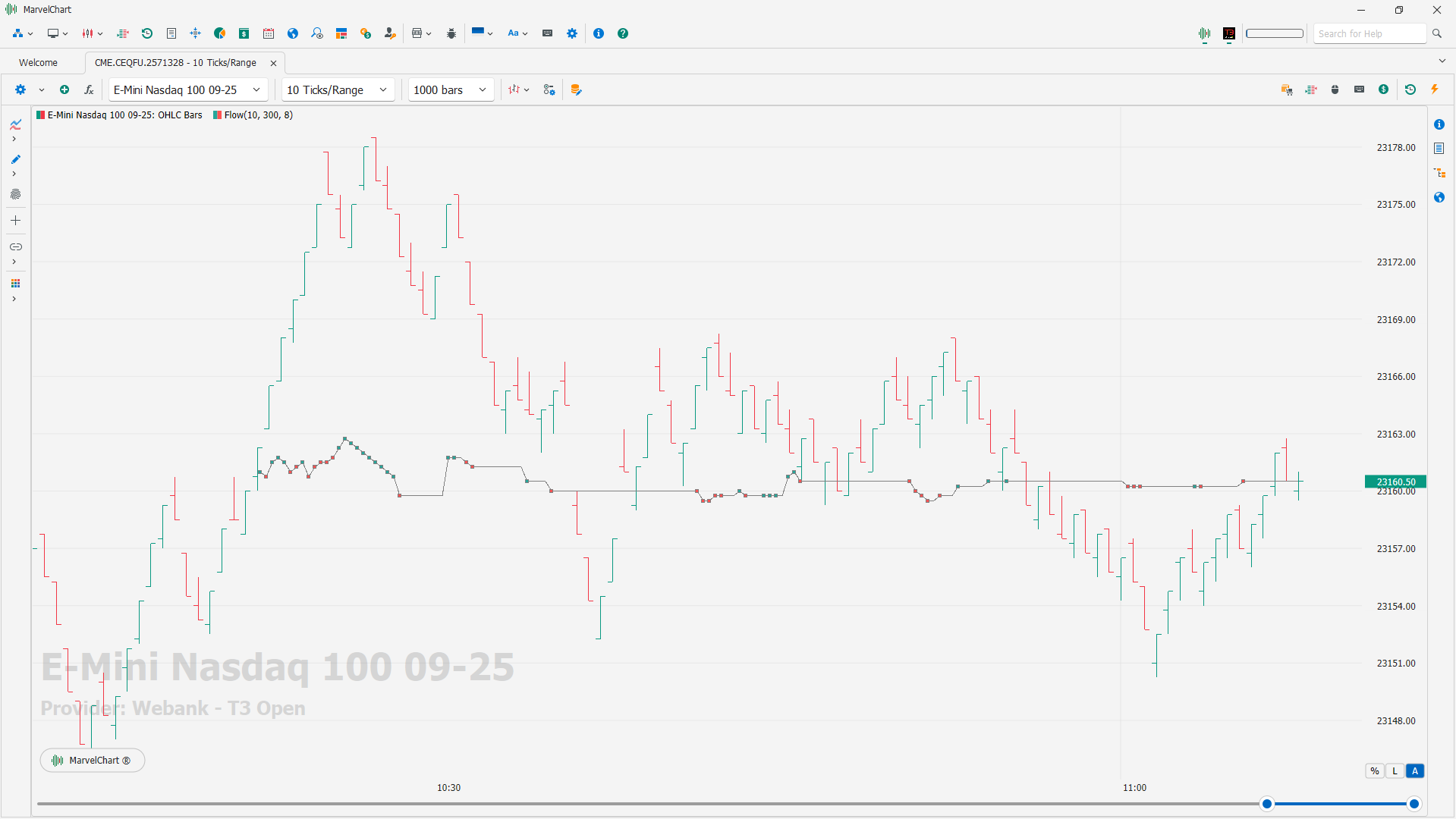Open the orange tree structure icon on right sidebar
Screen dimensions: 1456x819
1439,173
